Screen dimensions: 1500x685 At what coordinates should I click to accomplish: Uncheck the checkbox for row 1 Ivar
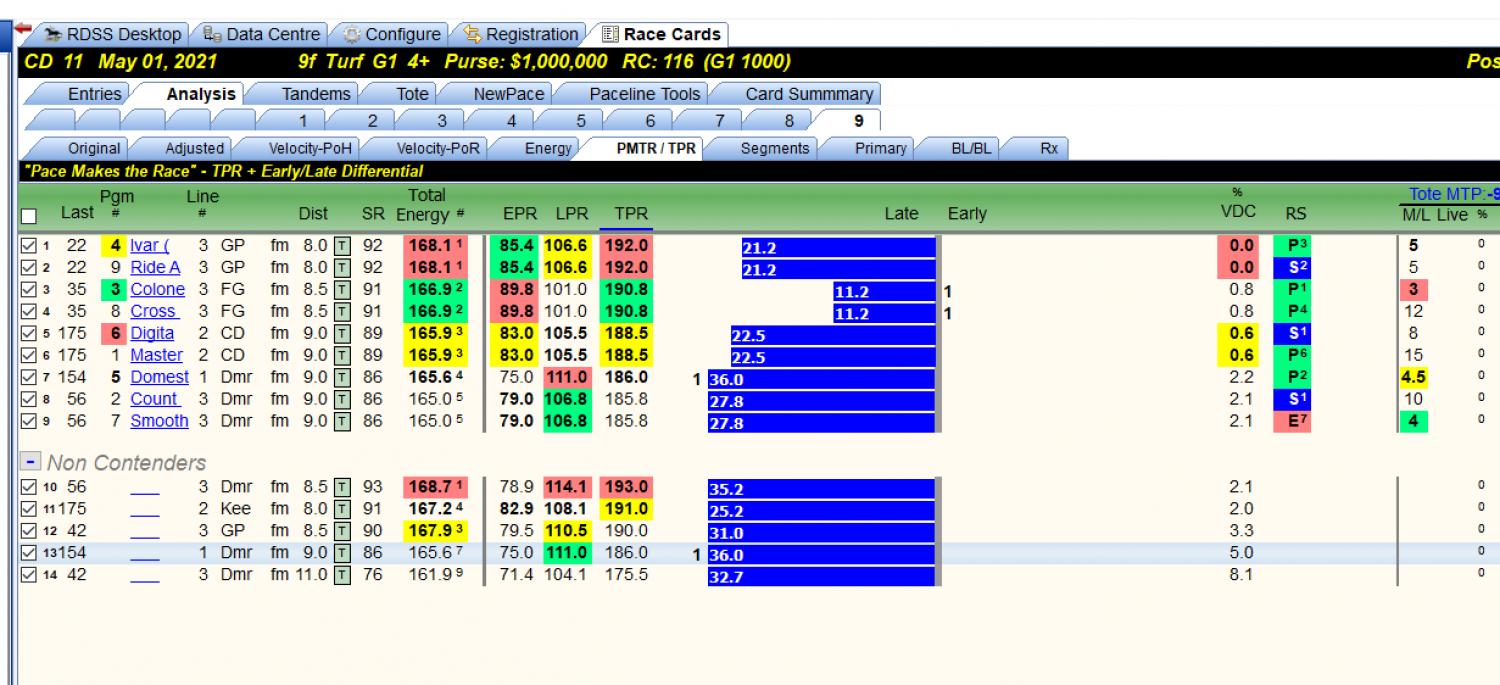pyautogui.click(x=28, y=245)
